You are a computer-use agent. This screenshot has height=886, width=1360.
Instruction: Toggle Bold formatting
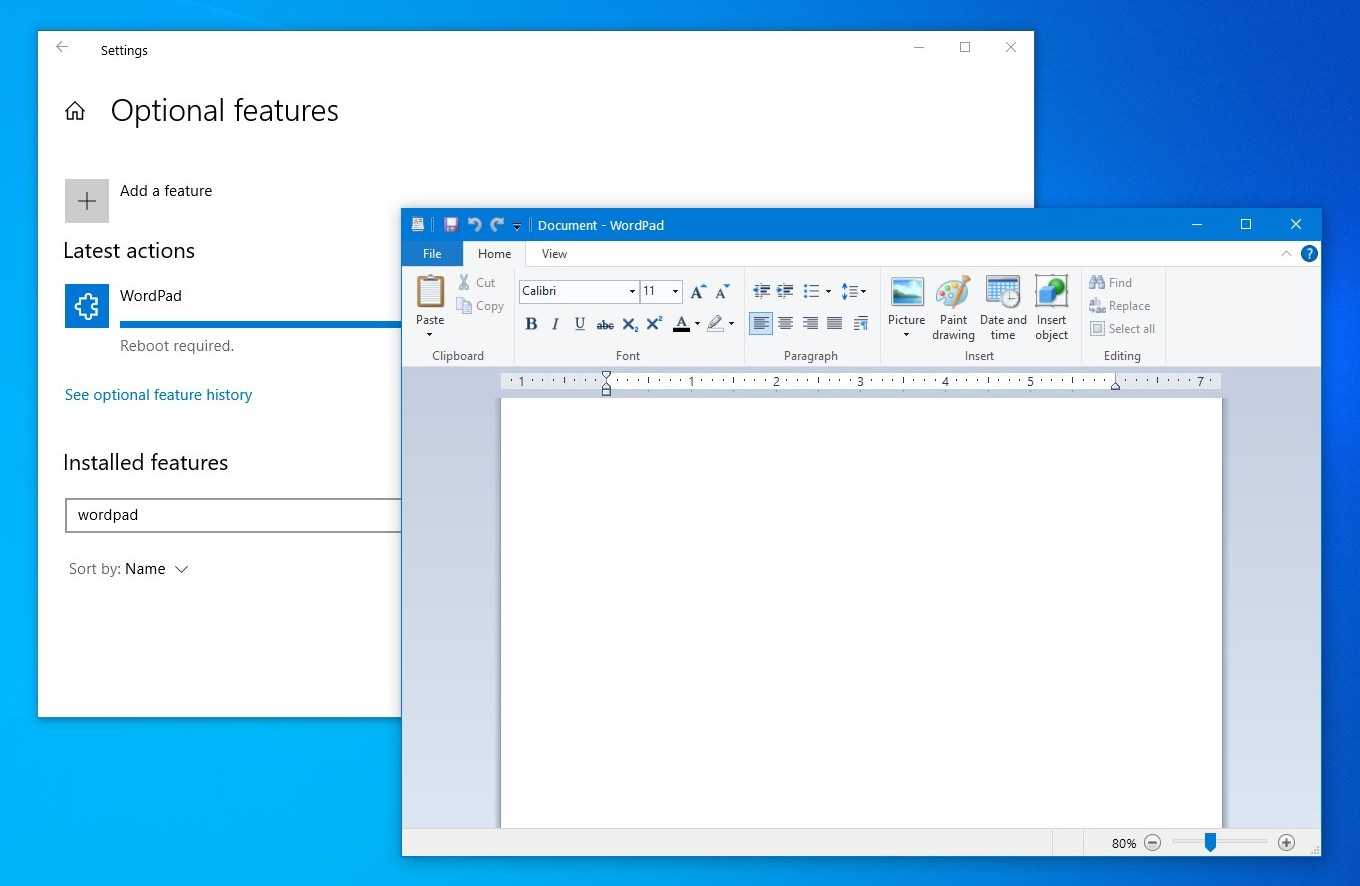(x=531, y=324)
